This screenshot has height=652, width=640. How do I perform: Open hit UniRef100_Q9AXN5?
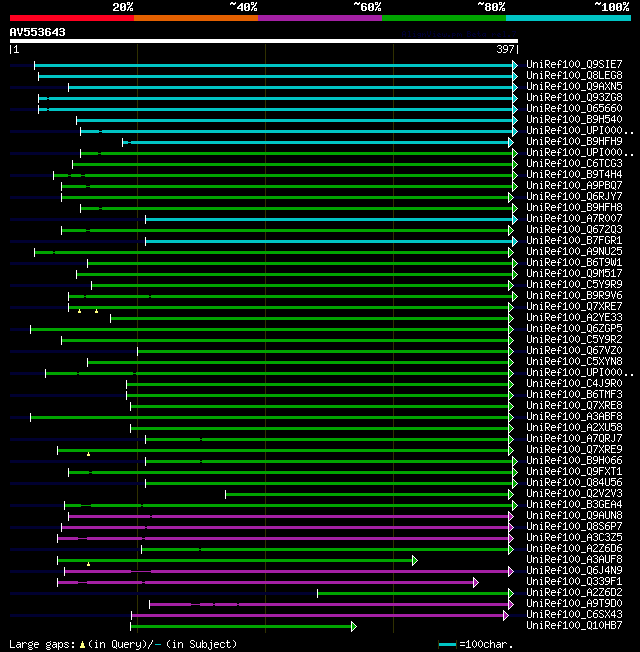(x=574, y=86)
